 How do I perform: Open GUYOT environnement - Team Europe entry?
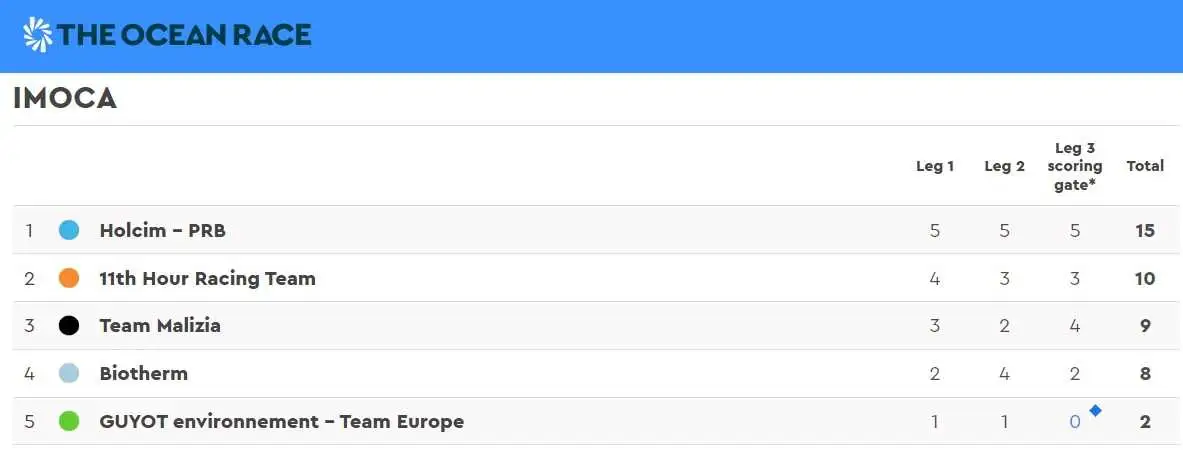click(x=281, y=421)
